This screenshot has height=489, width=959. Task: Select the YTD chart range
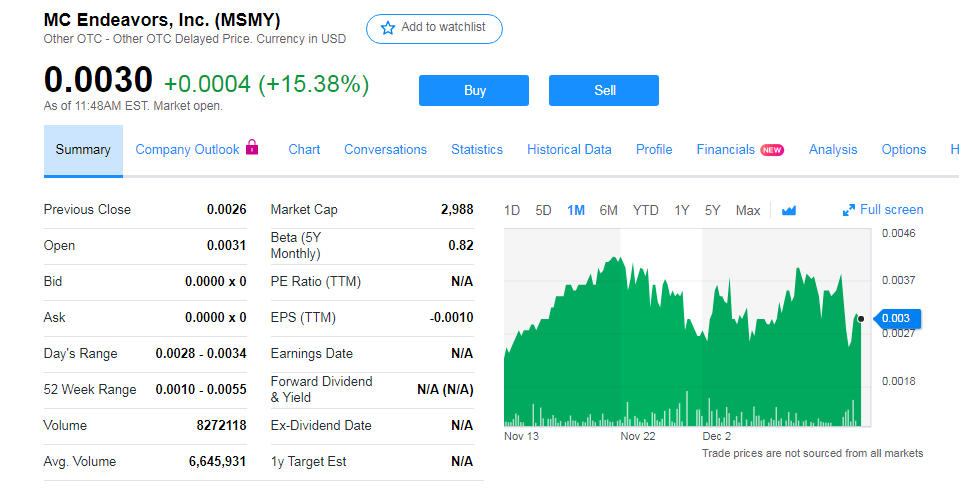(645, 210)
